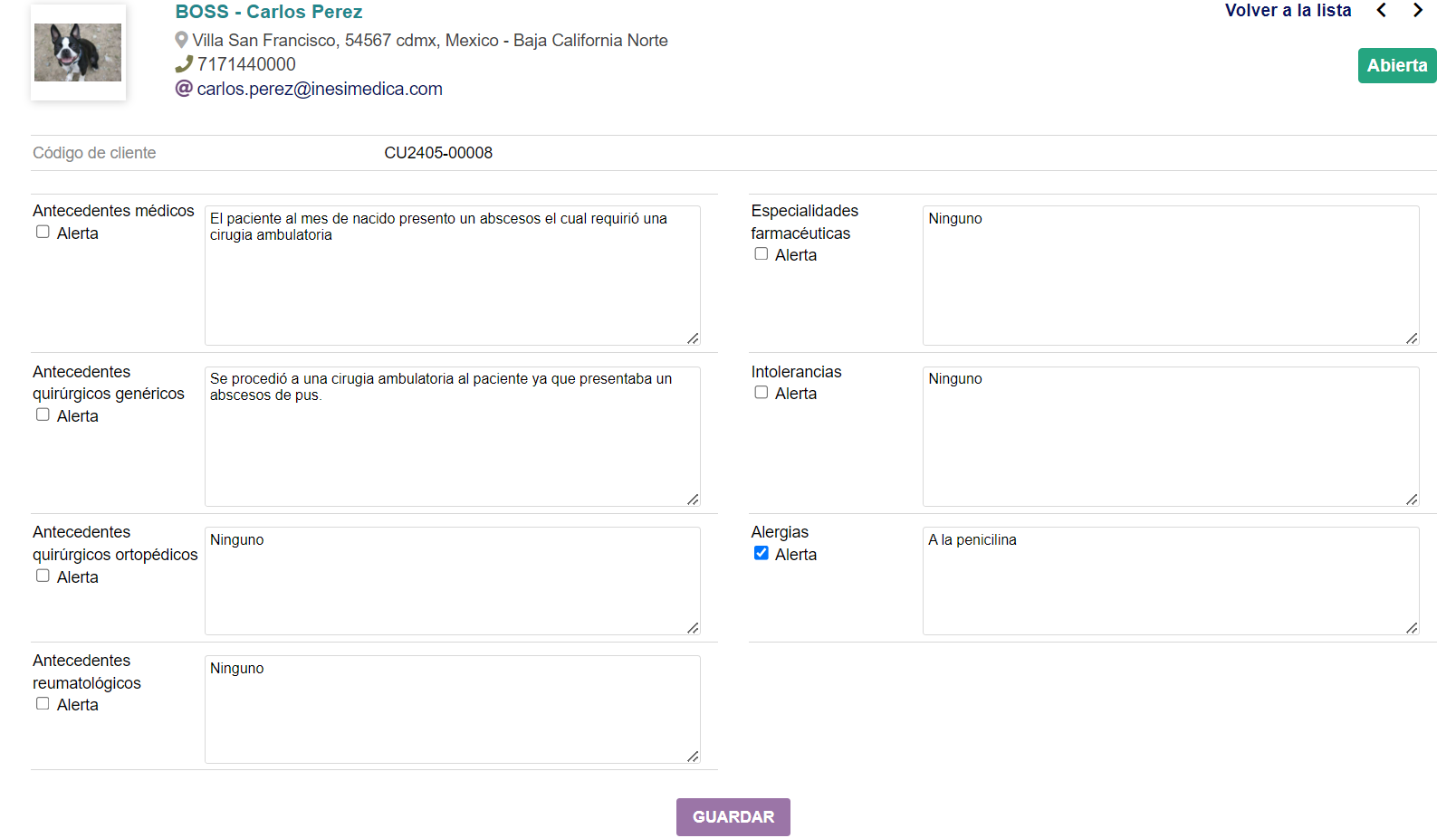Open the pet photo of BOSS

pos(78,52)
